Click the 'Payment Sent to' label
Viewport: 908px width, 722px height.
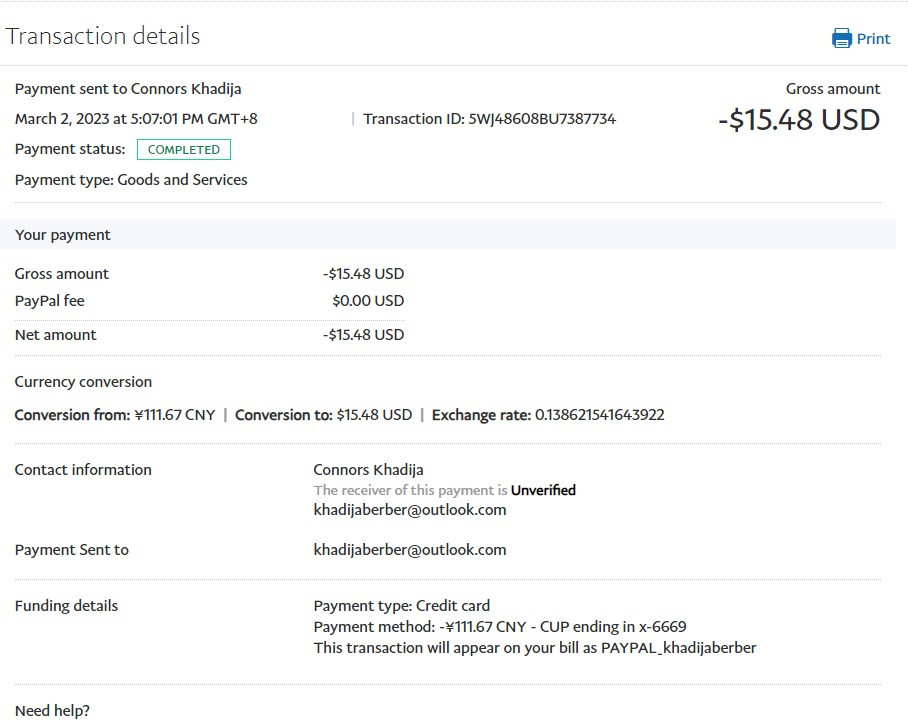click(x=72, y=549)
